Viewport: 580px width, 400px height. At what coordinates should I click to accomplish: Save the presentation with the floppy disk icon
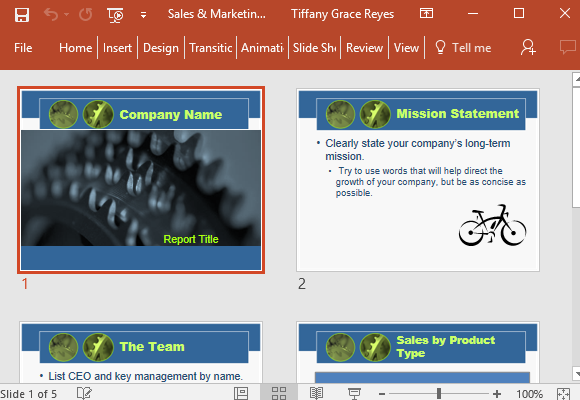(22, 15)
